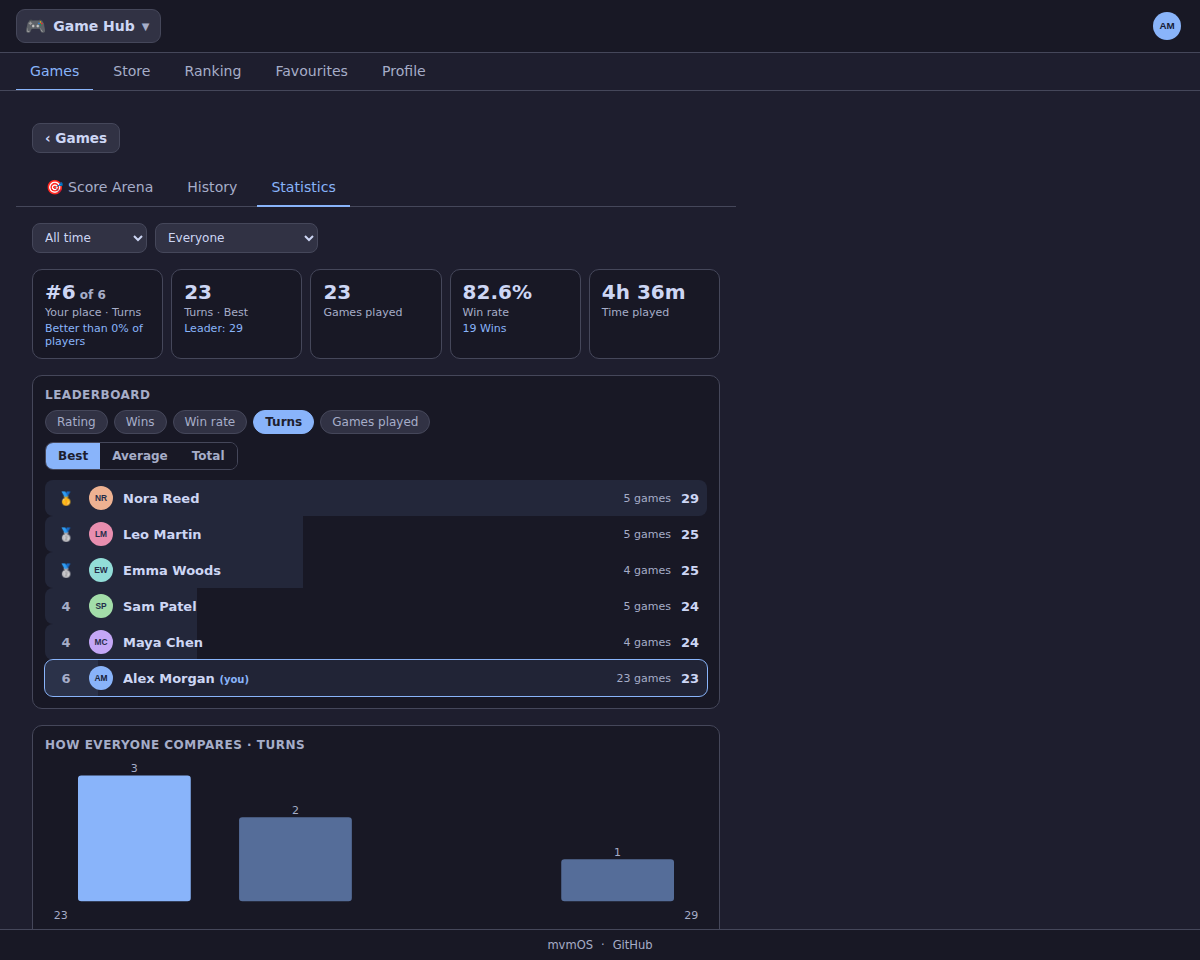Open the Store tab
The image size is (1200, 960).
point(132,71)
